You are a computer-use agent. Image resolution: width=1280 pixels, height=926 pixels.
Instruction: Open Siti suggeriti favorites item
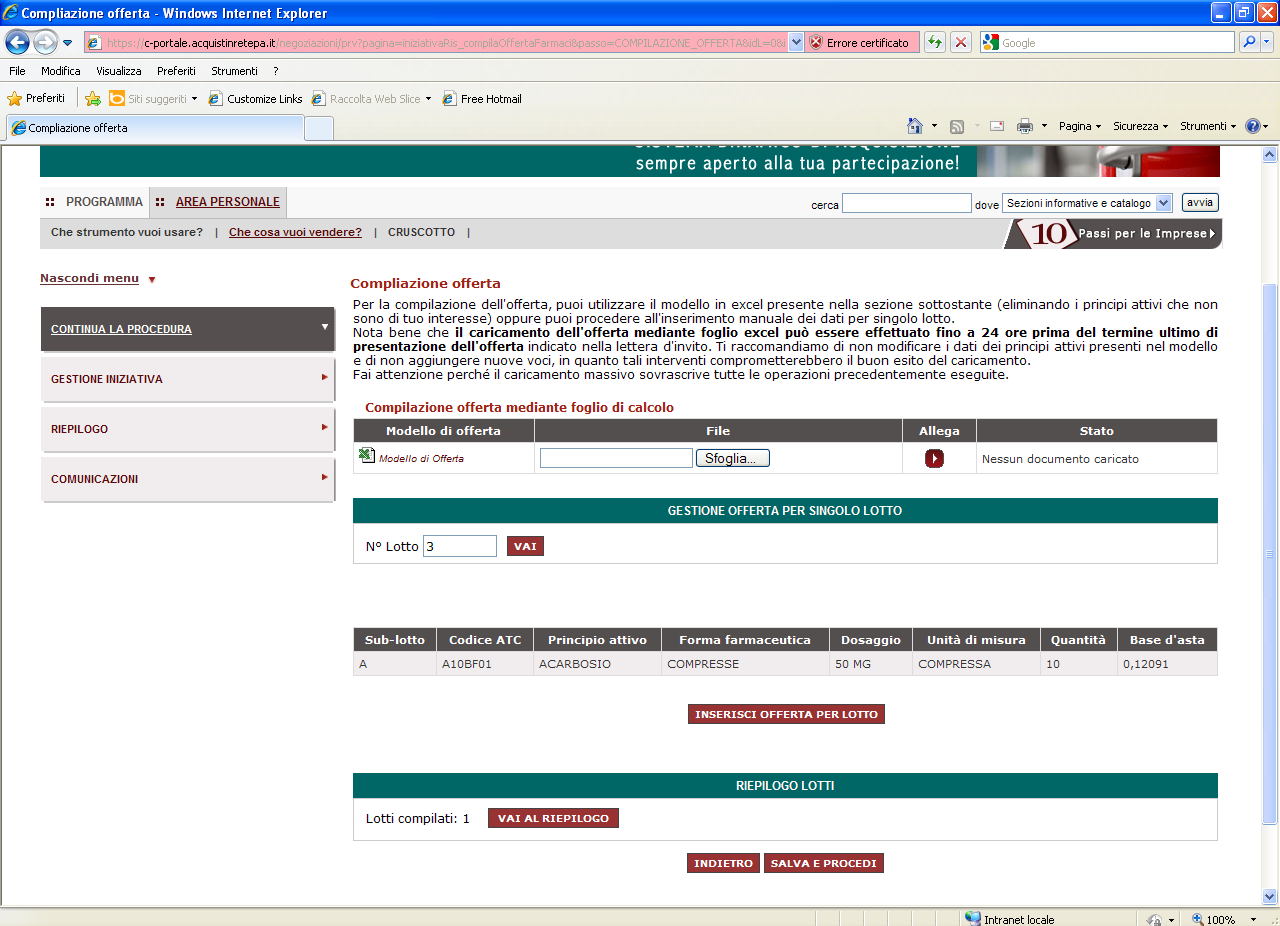[x=153, y=98]
